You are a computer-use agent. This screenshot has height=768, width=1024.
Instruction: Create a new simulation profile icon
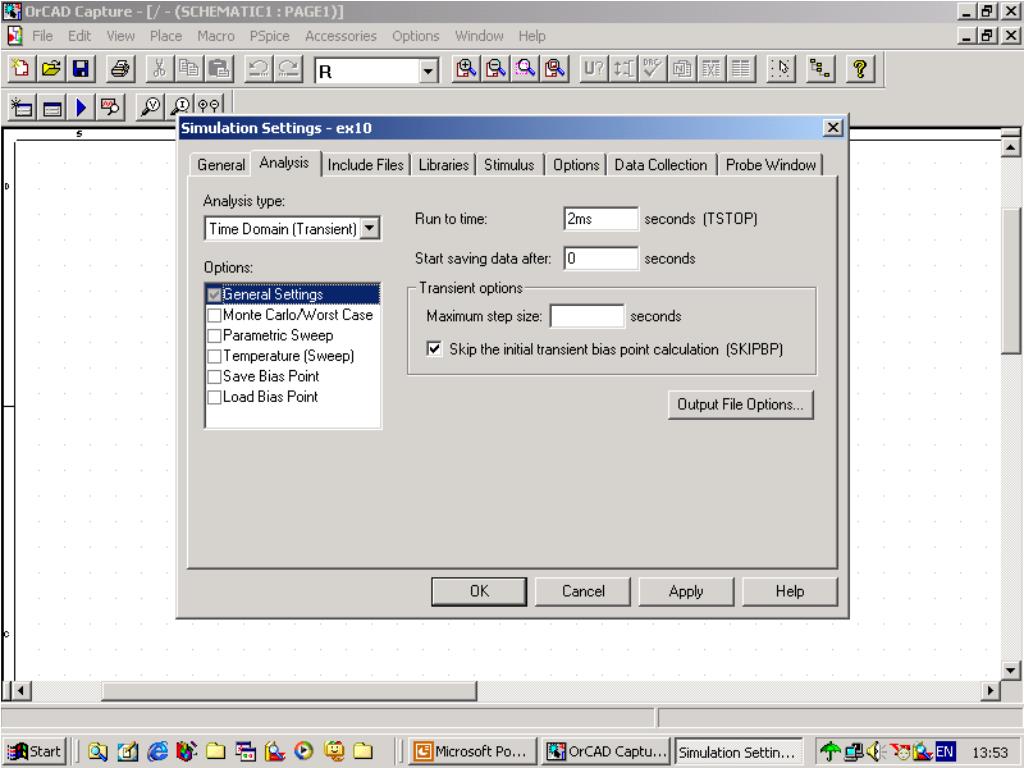[22, 106]
